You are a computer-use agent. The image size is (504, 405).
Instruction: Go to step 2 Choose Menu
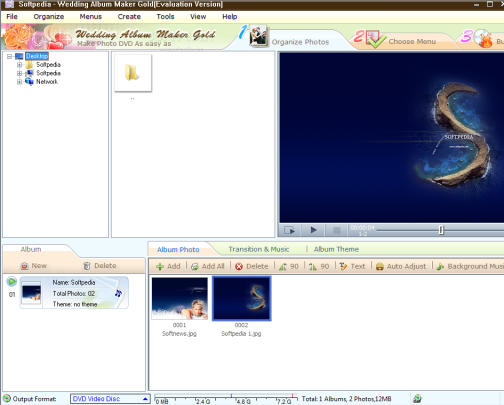412,42
